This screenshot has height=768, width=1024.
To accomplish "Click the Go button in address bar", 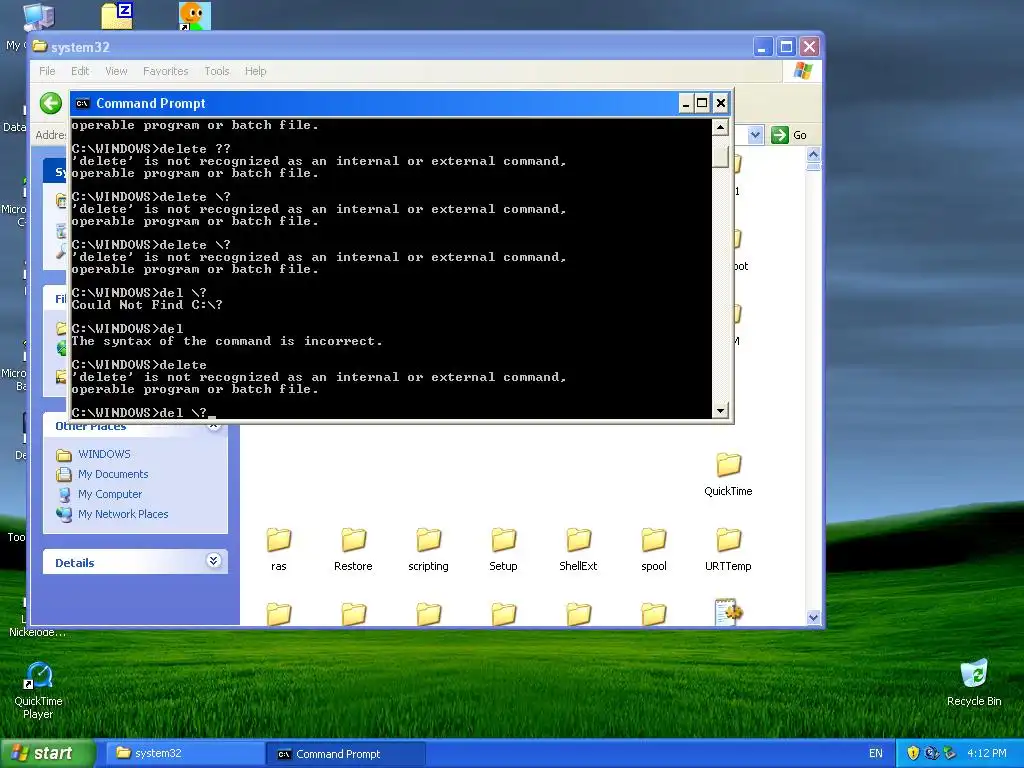I will (789, 135).
